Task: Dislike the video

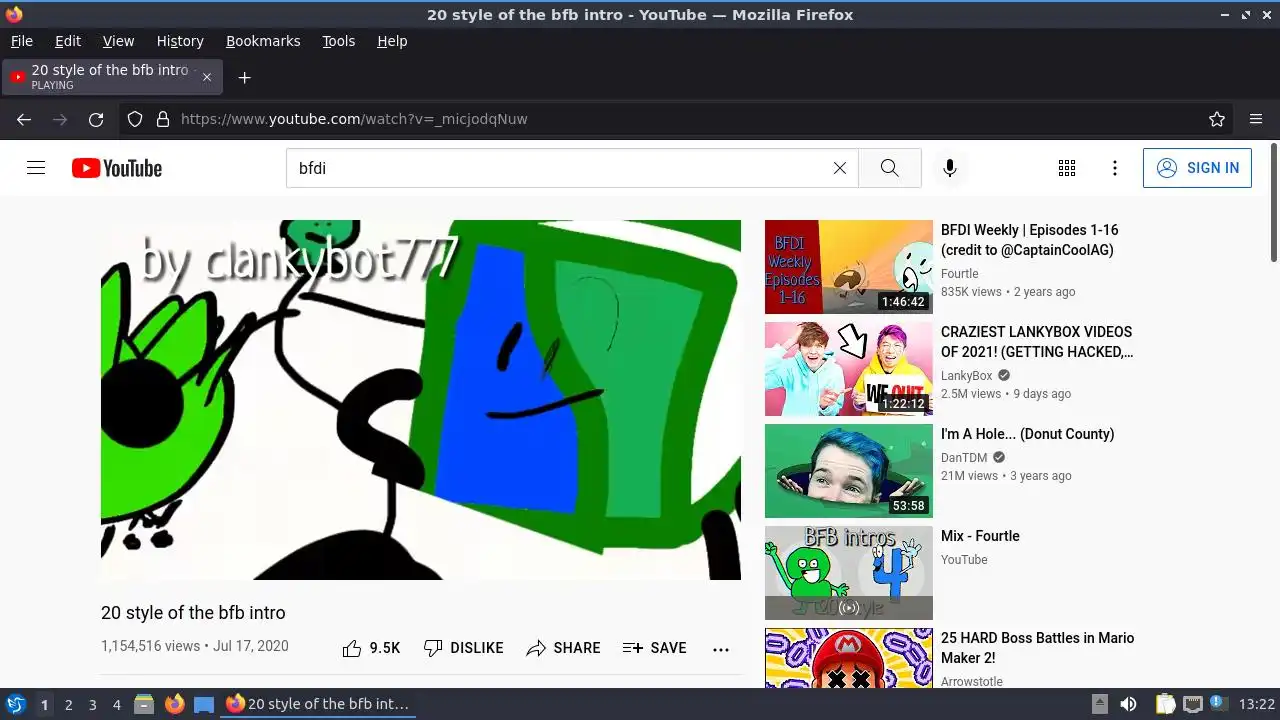Action: (x=463, y=648)
